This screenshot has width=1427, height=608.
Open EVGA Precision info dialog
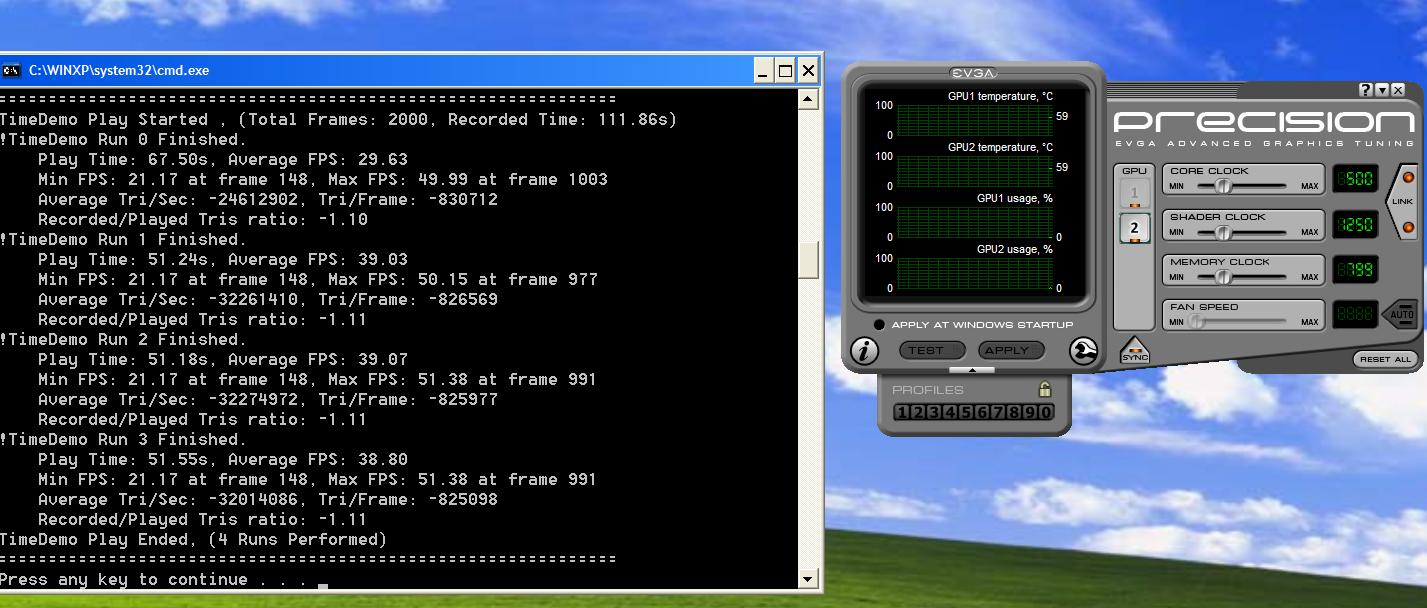[864, 351]
